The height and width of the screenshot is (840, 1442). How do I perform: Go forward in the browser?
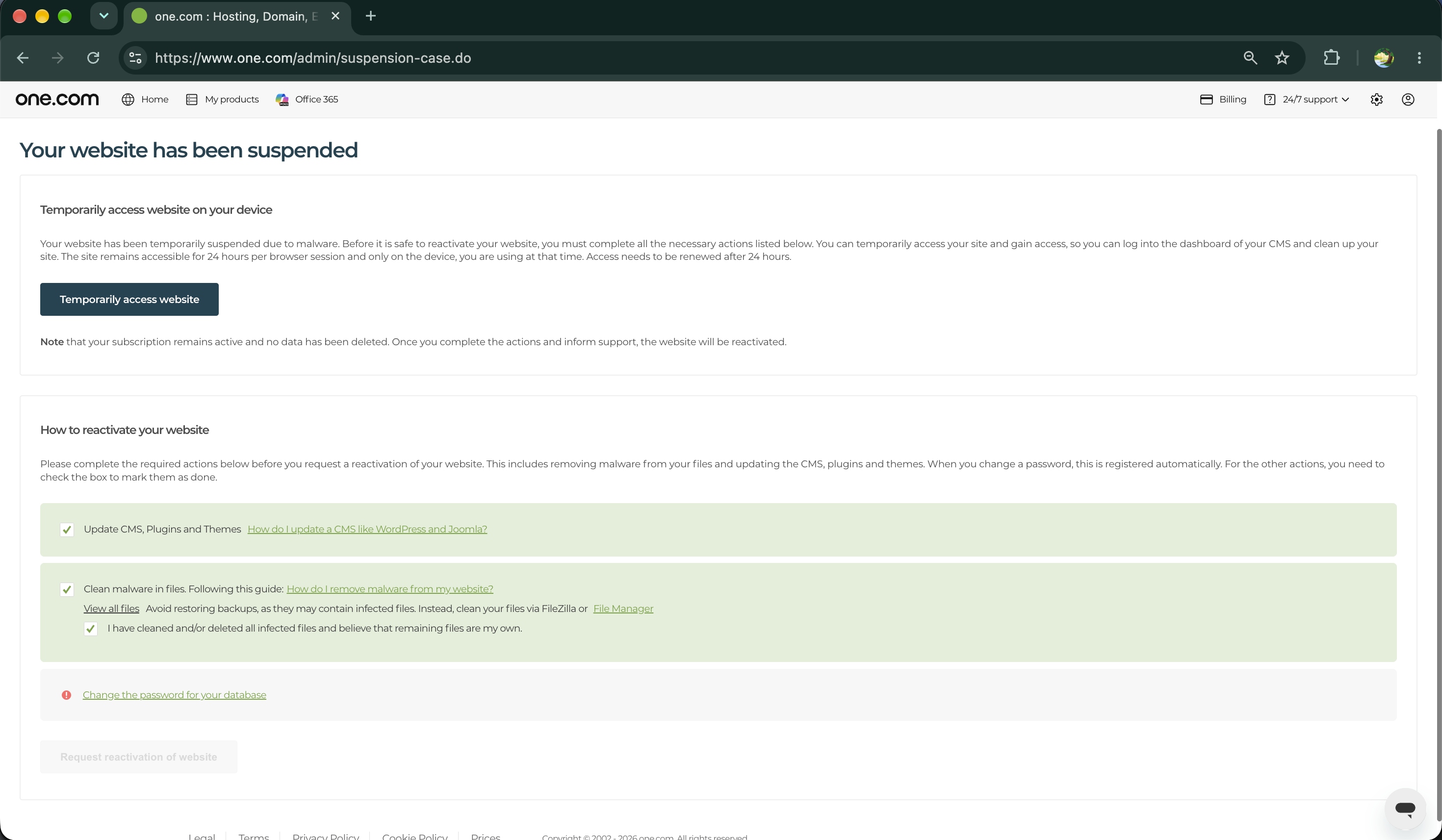point(58,58)
